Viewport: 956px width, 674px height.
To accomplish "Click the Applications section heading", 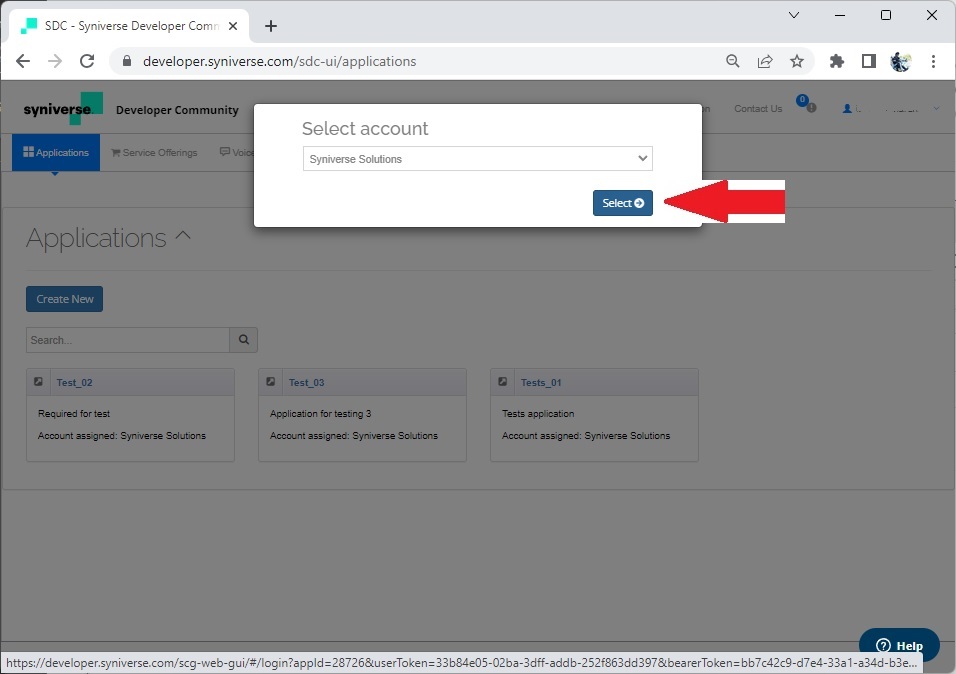I will 96,238.
